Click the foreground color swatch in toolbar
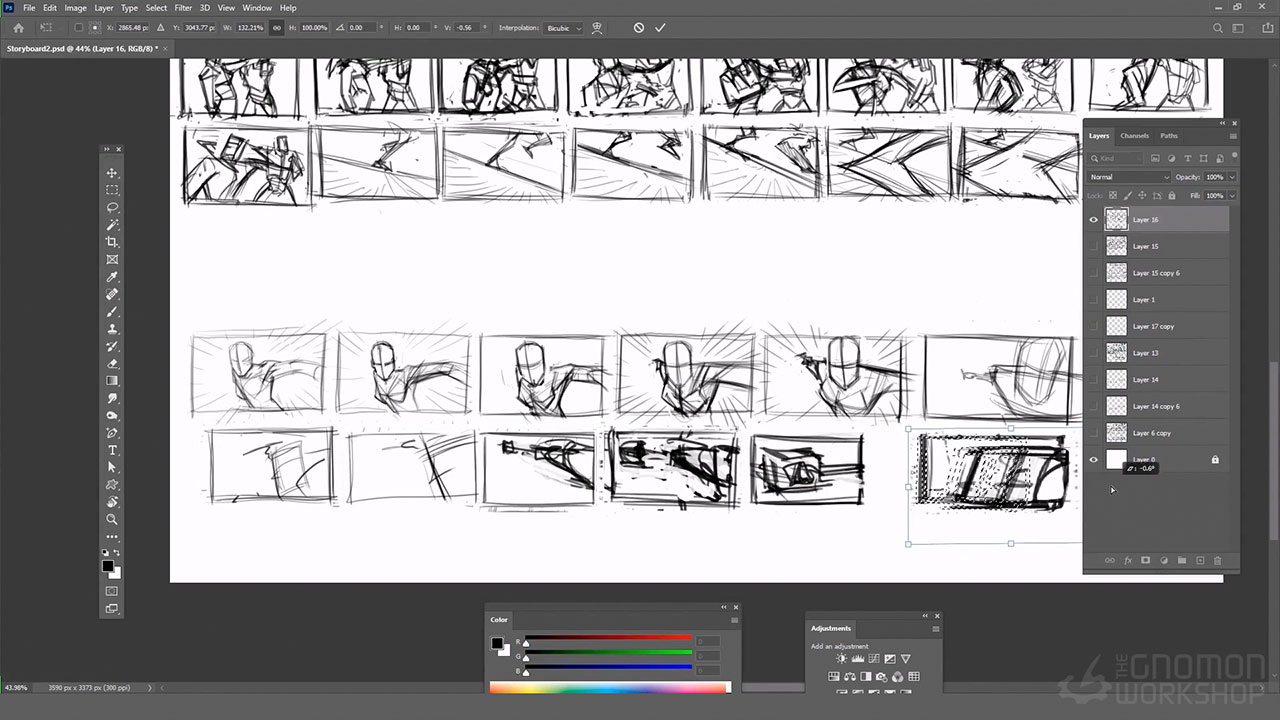The height and width of the screenshot is (720, 1280). point(107,566)
